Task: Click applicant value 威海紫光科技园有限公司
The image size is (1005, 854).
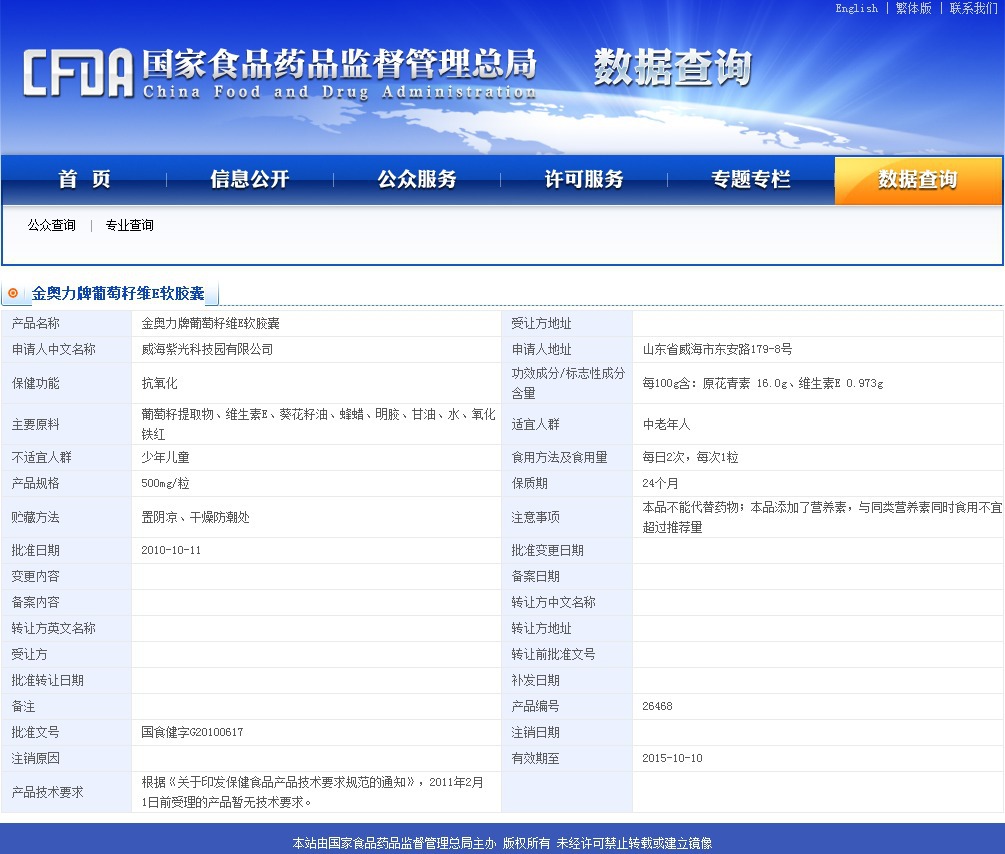Action: [207, 349]
